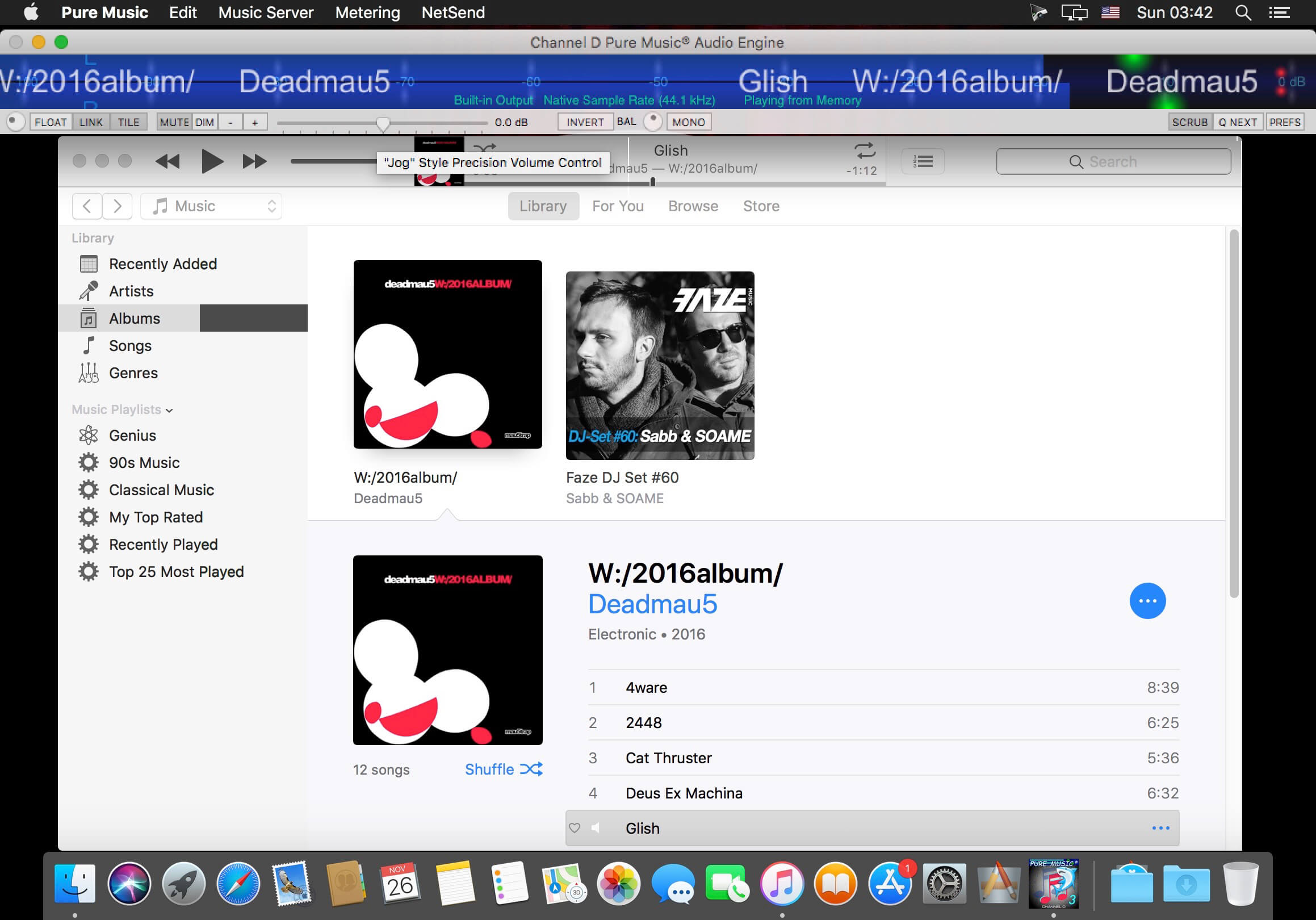Open the Music media type dropdown
The height and width of the screenshot is (920, 1316).
tap(212, 206)
